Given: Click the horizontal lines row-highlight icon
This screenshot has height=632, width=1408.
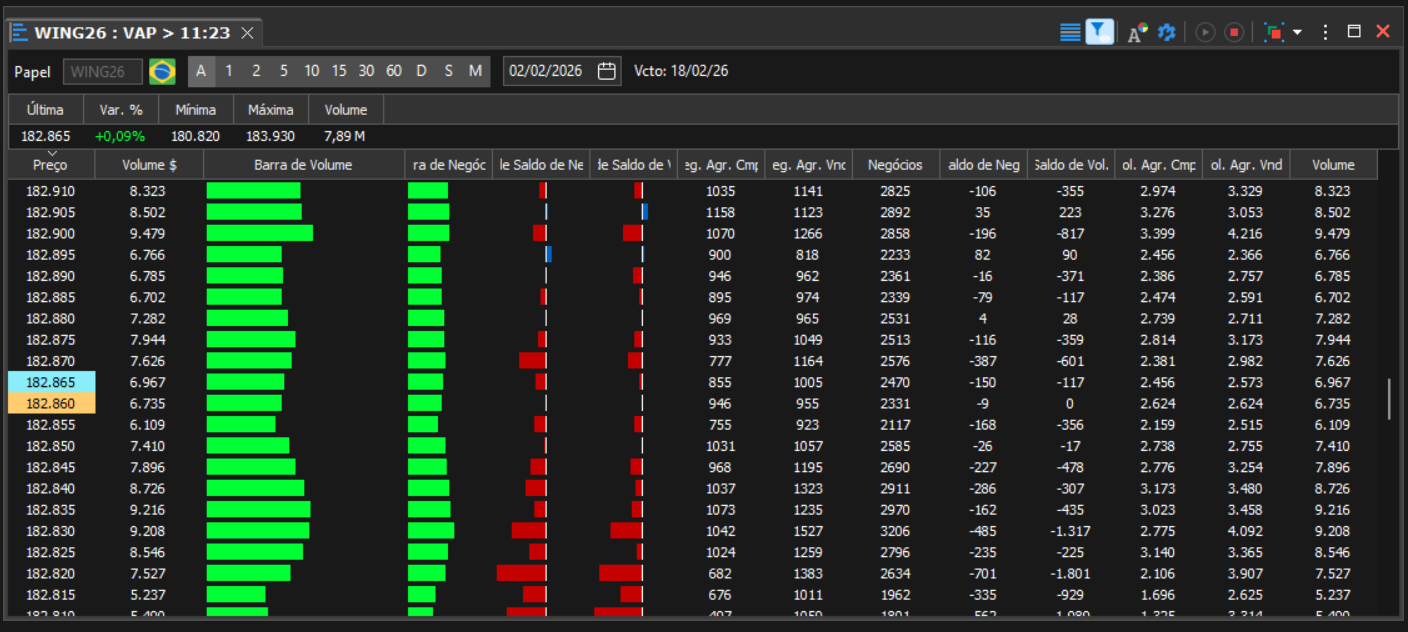Looking at the screenshot, I should tap(1070, 32).
